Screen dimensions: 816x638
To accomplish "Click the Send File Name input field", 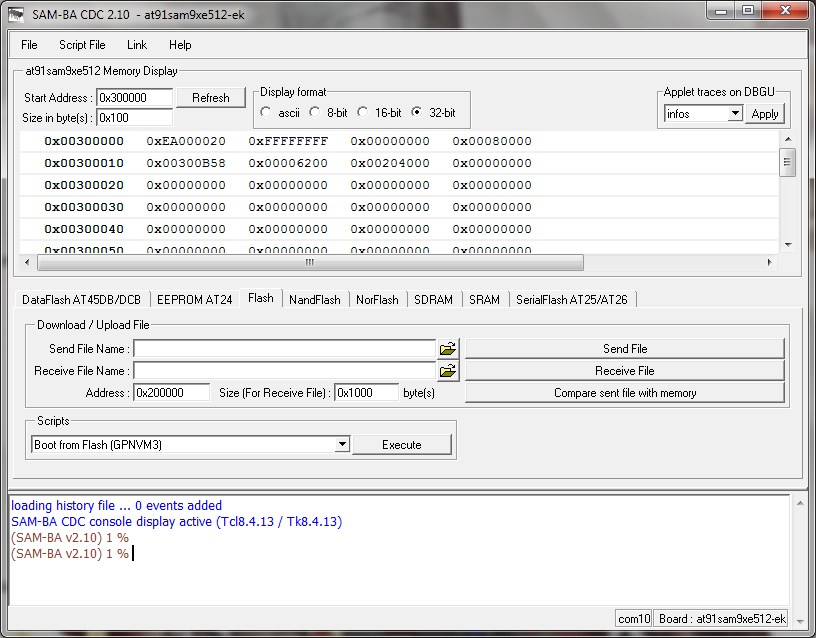I will [x=285, y=349].
